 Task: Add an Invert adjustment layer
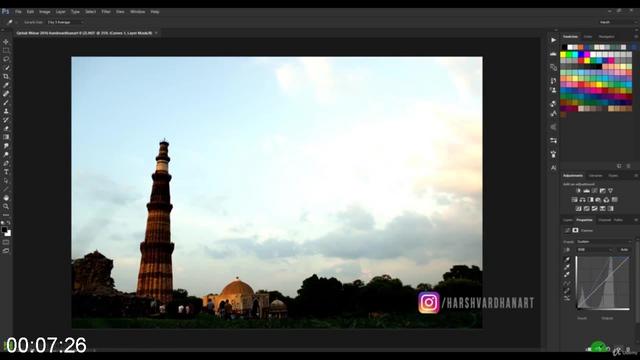pos(578,209)
